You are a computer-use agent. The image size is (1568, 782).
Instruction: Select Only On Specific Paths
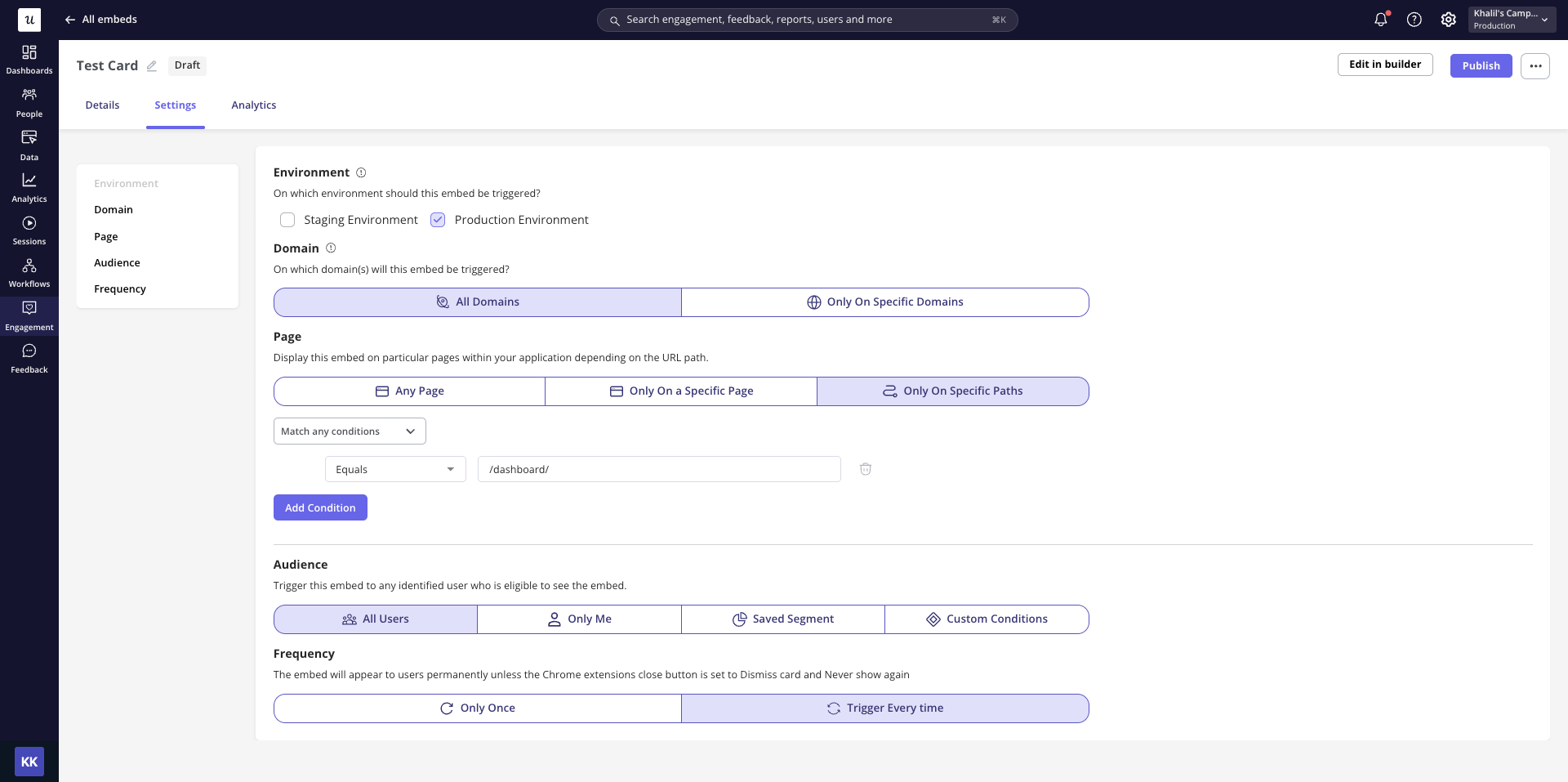[x=953, y=391]
